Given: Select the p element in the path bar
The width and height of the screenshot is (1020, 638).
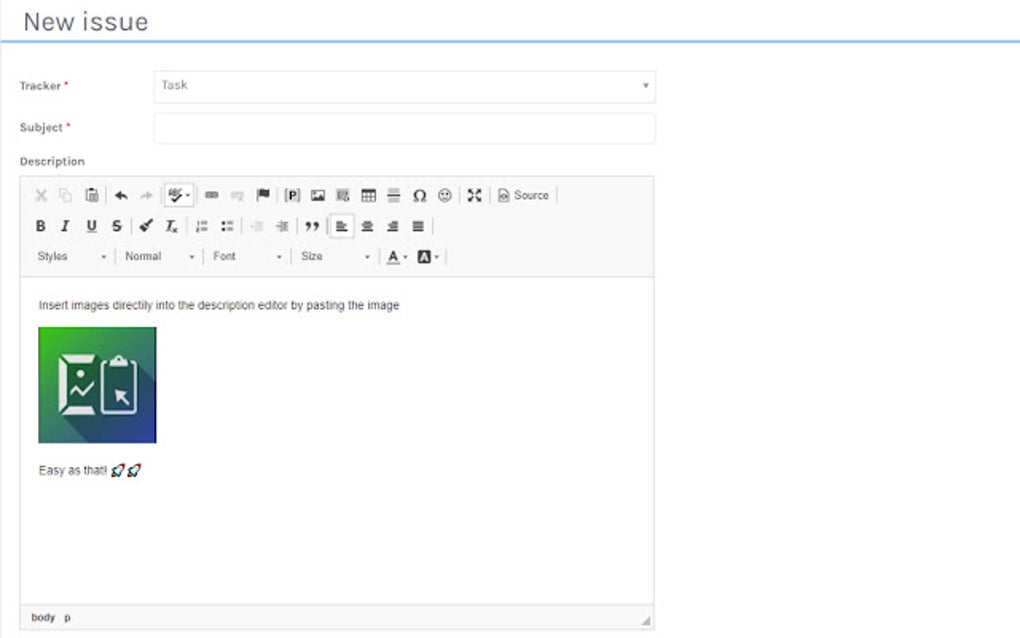Looking at the screenshot, I should click(x=67, y=618).
